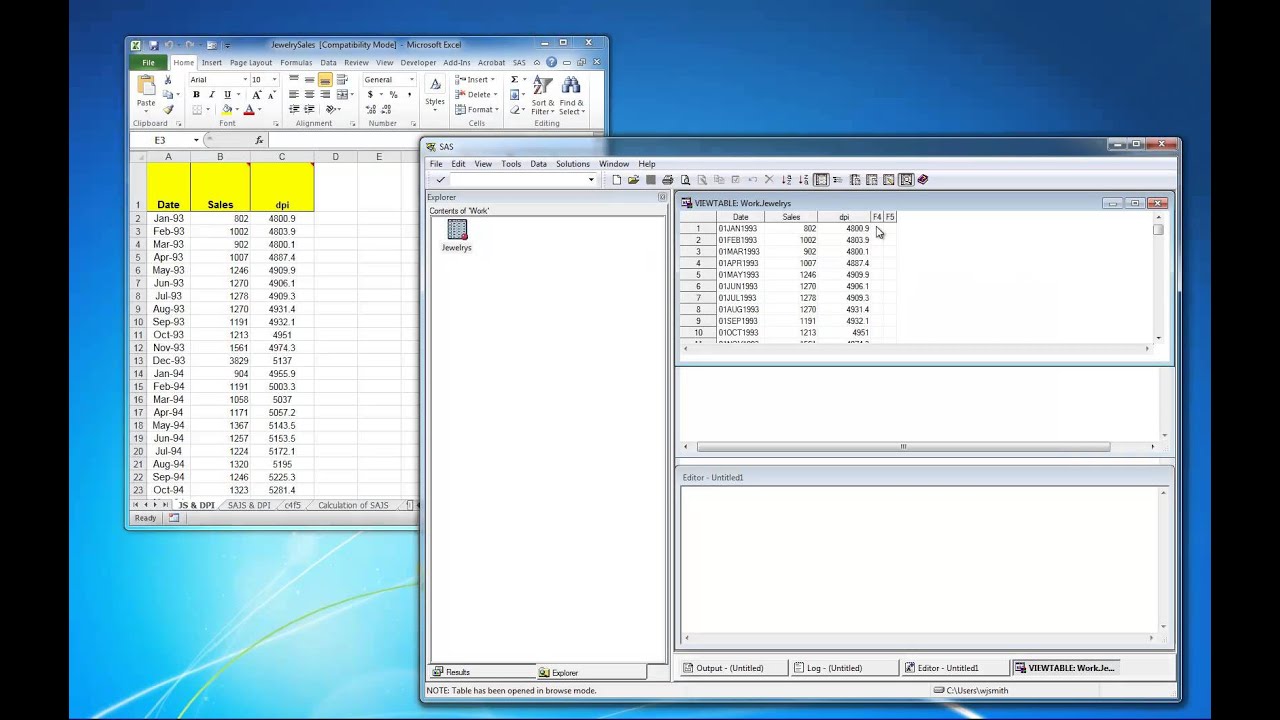Click the Open folder icon in SAS toolbar
Image resolution: width=1280 pixels, height=720 pixels.
tap(633, 180)
